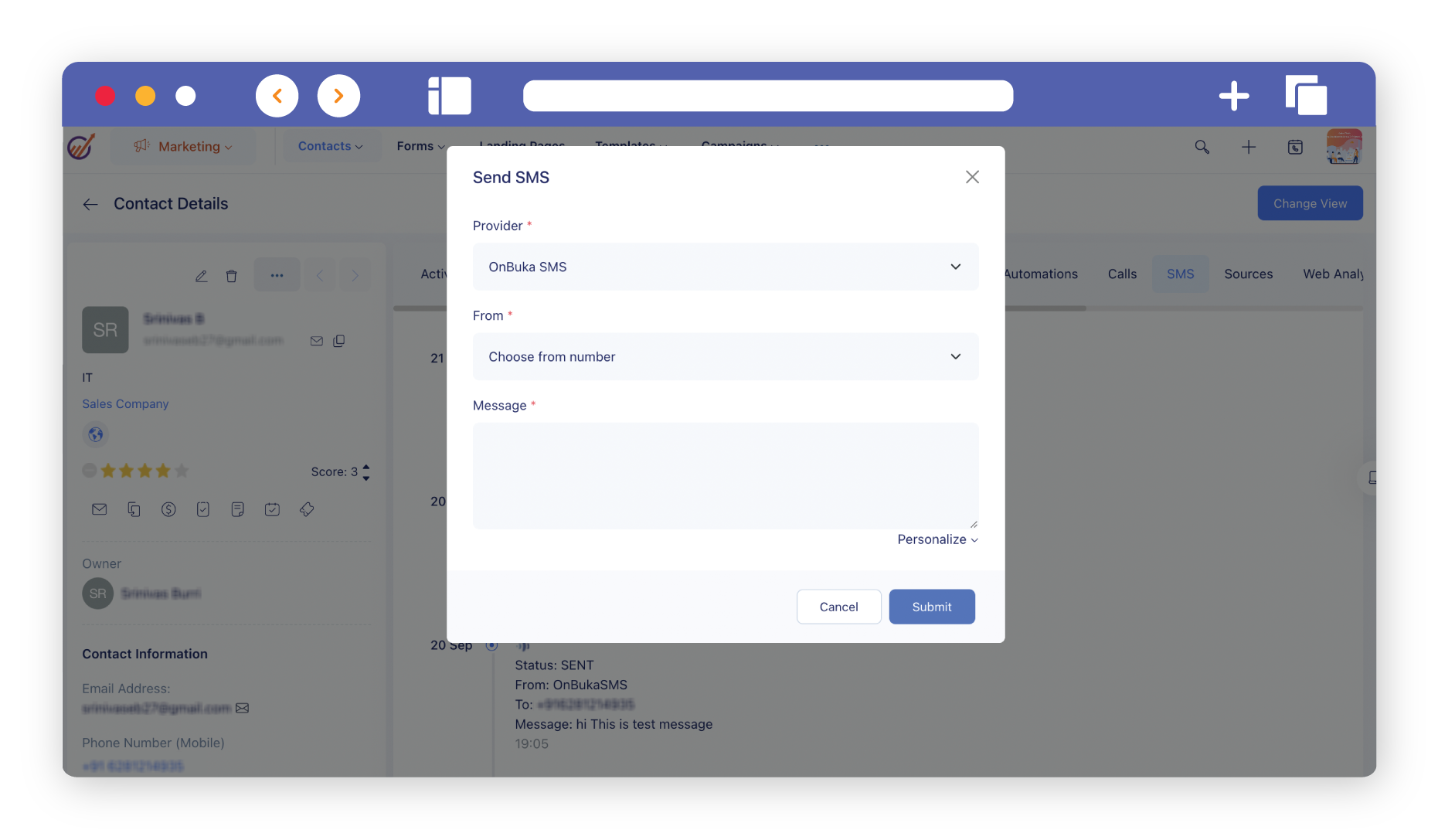Open the call log calendar icon
This screenshot has height=840, width=1438.
[x=1295, y=147]
